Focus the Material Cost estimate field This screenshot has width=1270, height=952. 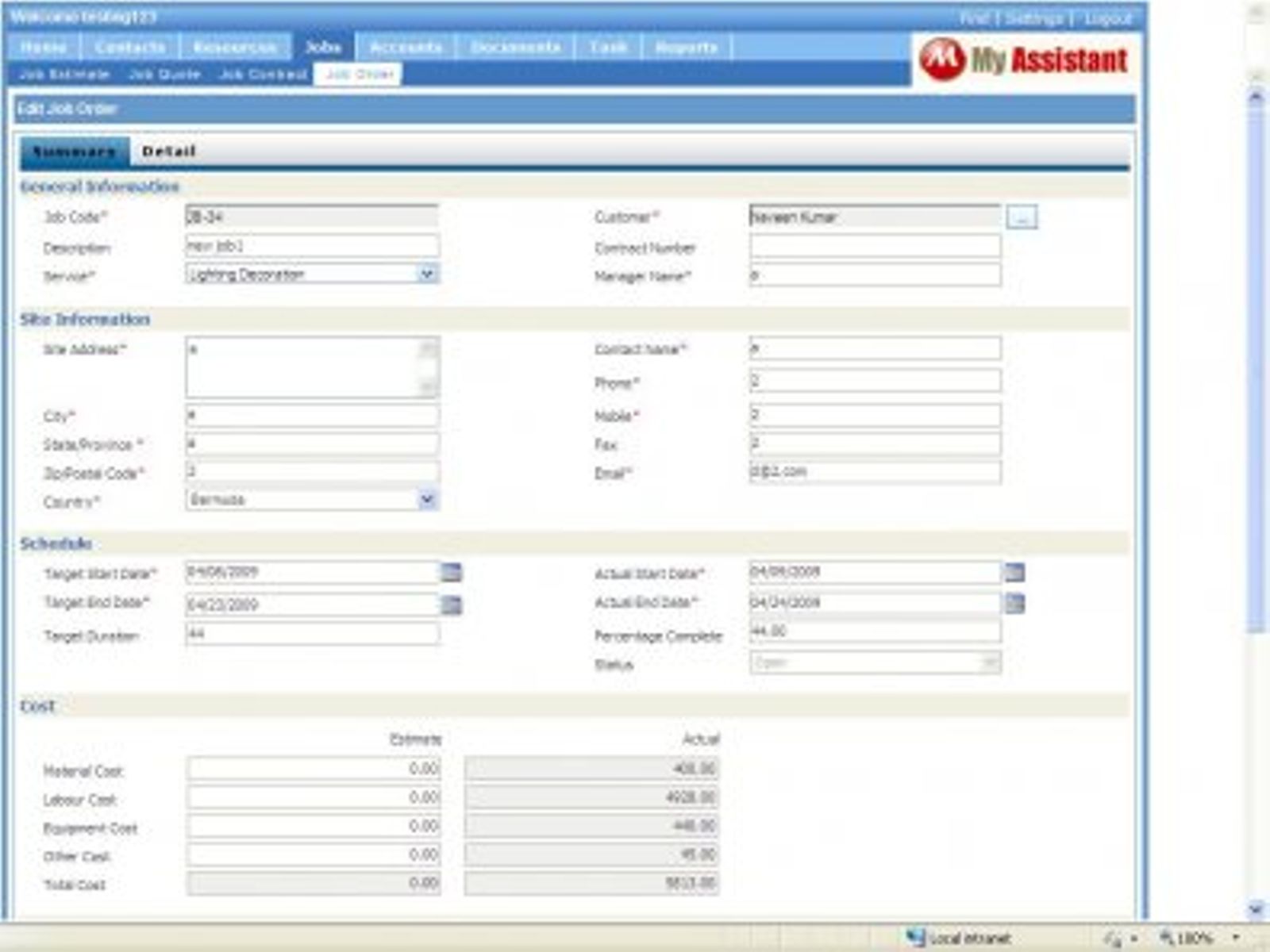click(x=314, y=768)
